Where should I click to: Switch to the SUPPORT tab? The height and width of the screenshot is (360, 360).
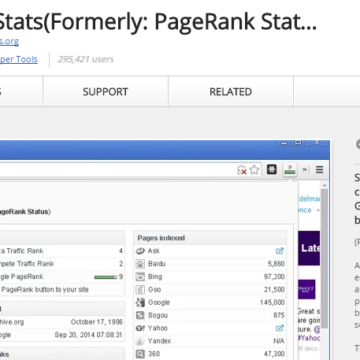(x=105, y=92)
